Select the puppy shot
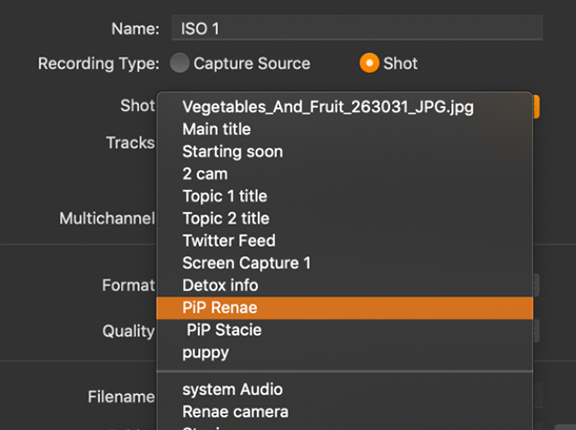 (x=345, y=353)
